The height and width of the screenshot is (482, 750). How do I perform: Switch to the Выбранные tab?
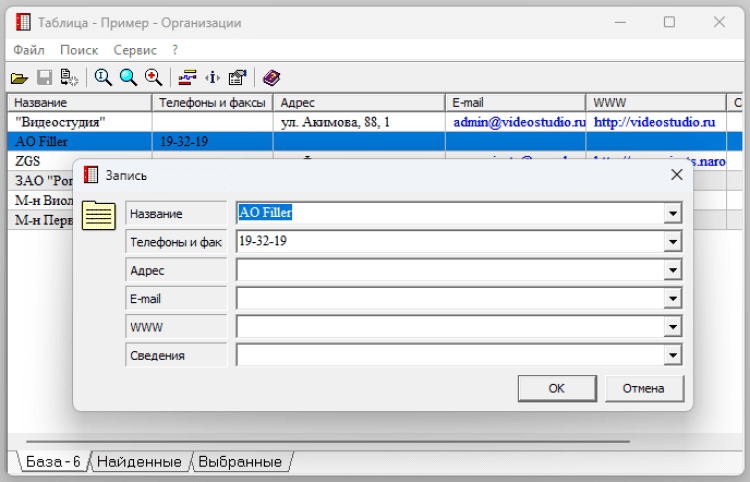click(240, 461)
